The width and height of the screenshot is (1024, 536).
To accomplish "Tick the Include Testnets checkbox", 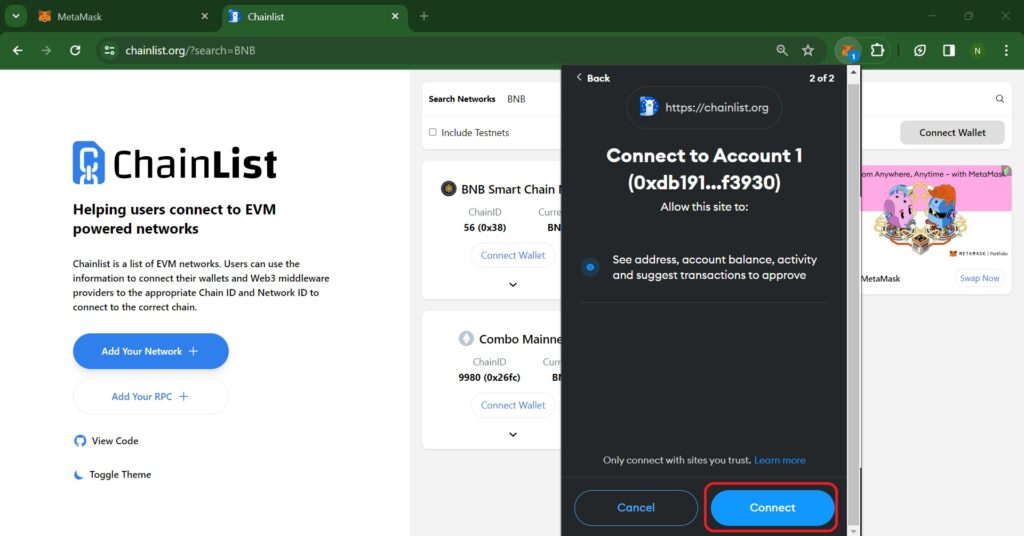I will point(432,132).
